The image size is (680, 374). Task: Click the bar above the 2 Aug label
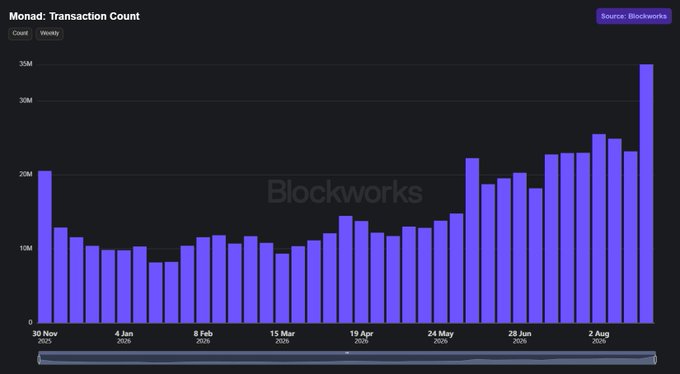click(x=599, y=229)
